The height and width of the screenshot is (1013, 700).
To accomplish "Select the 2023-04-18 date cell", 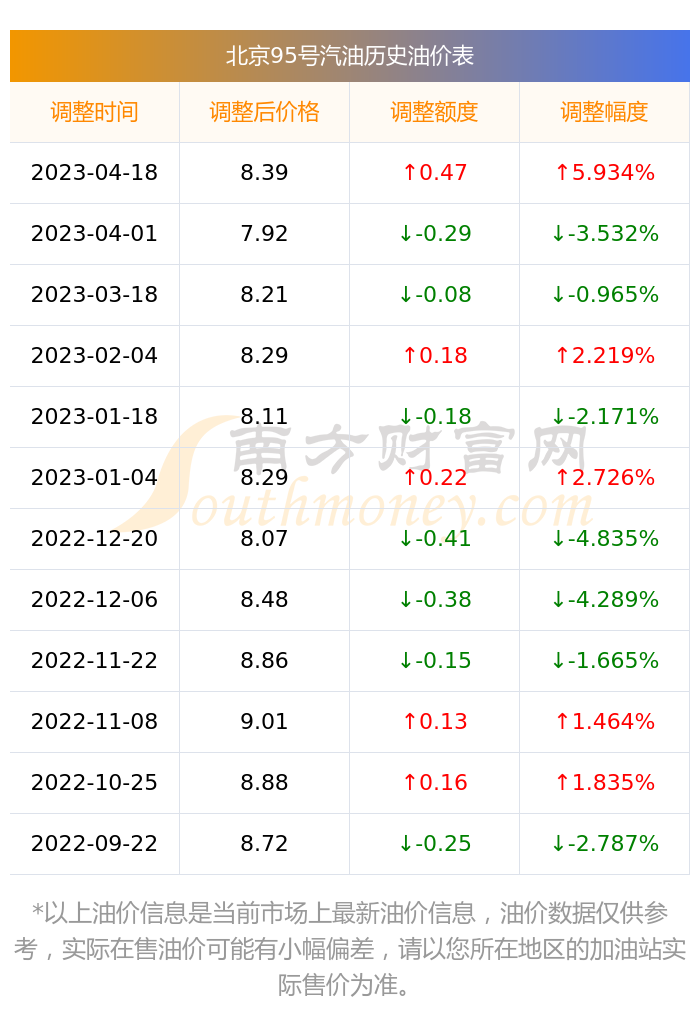I will coord(94,172).
